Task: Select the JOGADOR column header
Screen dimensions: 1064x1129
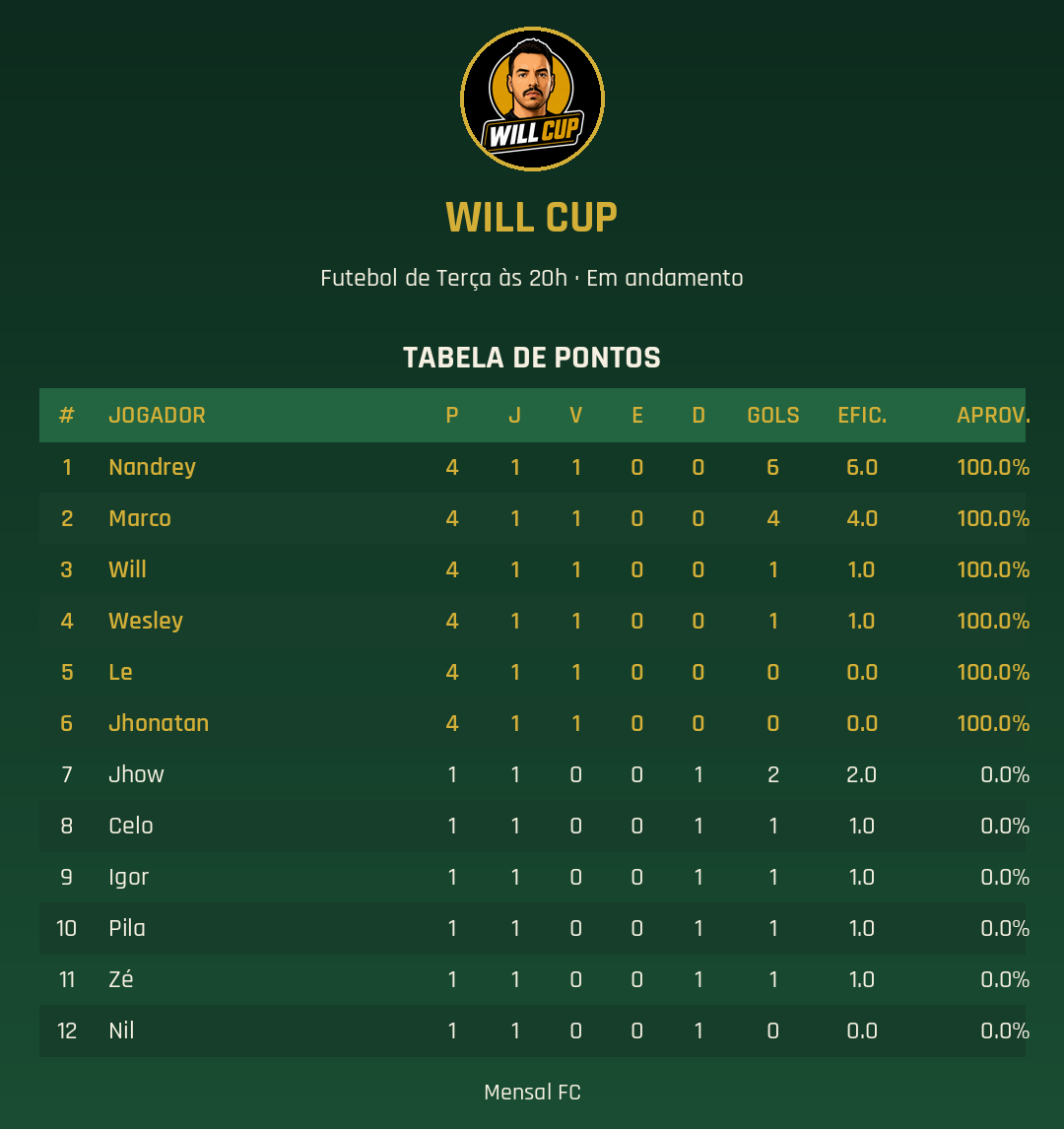Action: [157, 416]
